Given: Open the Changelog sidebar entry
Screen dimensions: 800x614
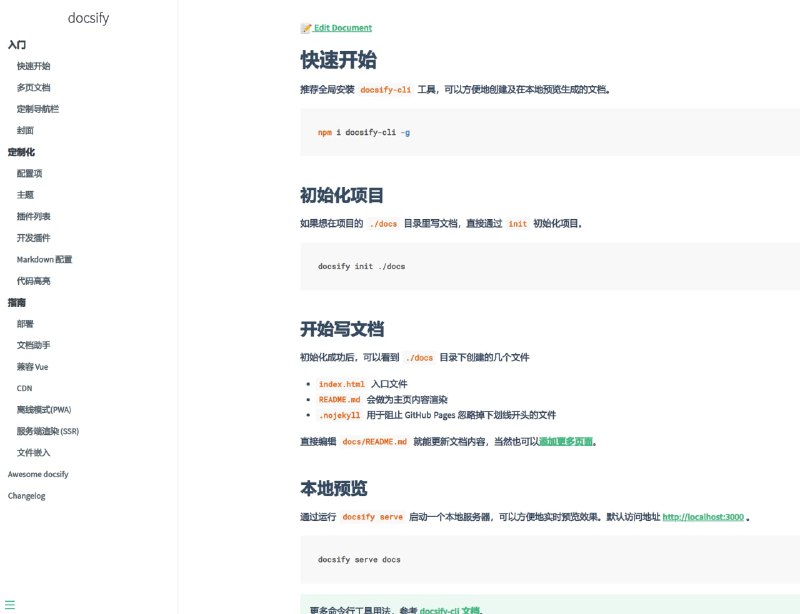Looking at the screenshot, I should click(28, 495).
